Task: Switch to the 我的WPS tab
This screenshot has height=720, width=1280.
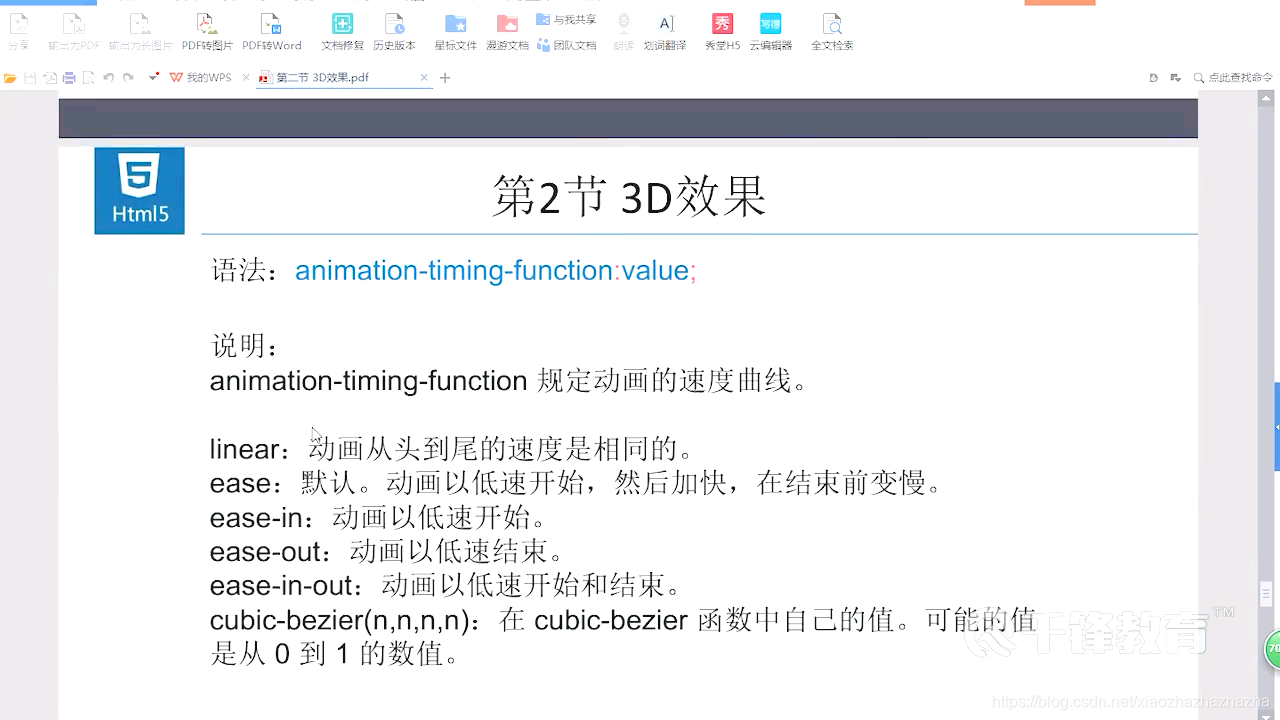Action: pos(201,77)
